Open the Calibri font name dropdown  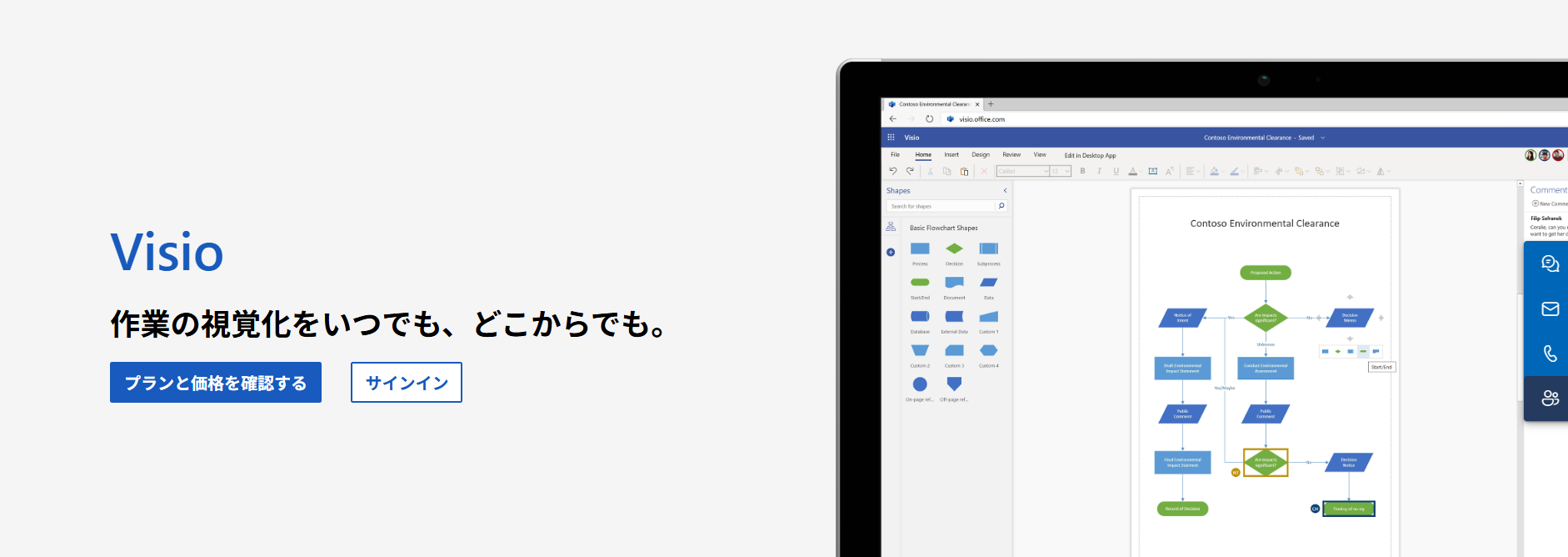pyautogui.click(x=1023, y=171)
